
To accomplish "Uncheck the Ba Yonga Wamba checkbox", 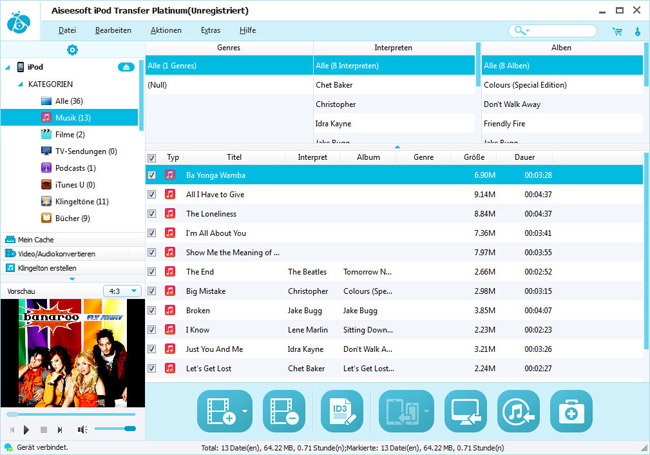I will (x=152, y=175).
